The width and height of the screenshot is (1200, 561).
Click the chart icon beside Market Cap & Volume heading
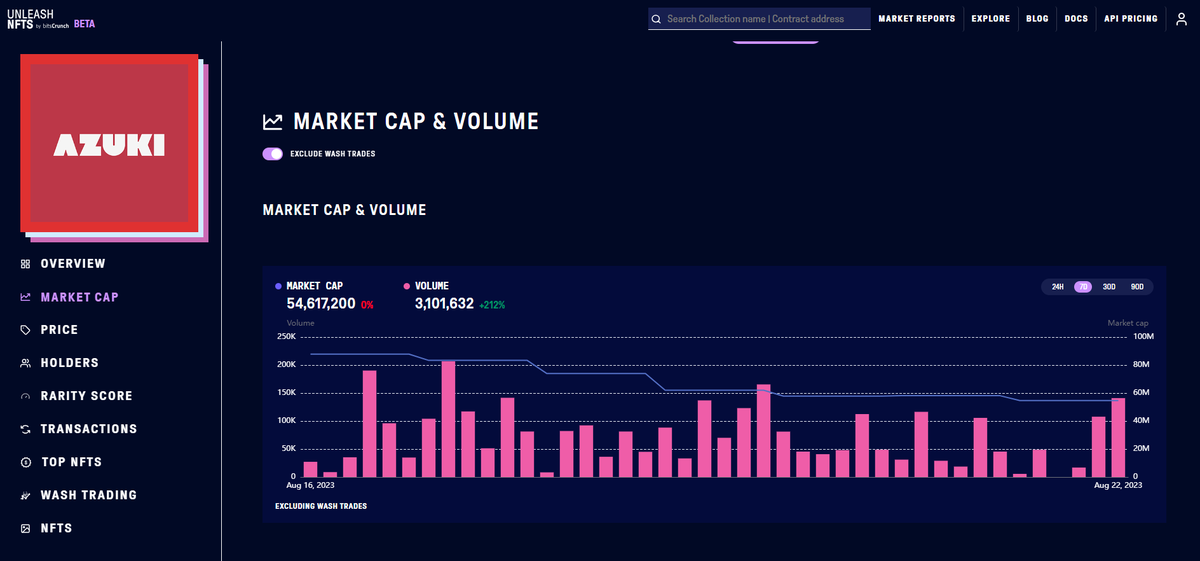click(272, 122)
